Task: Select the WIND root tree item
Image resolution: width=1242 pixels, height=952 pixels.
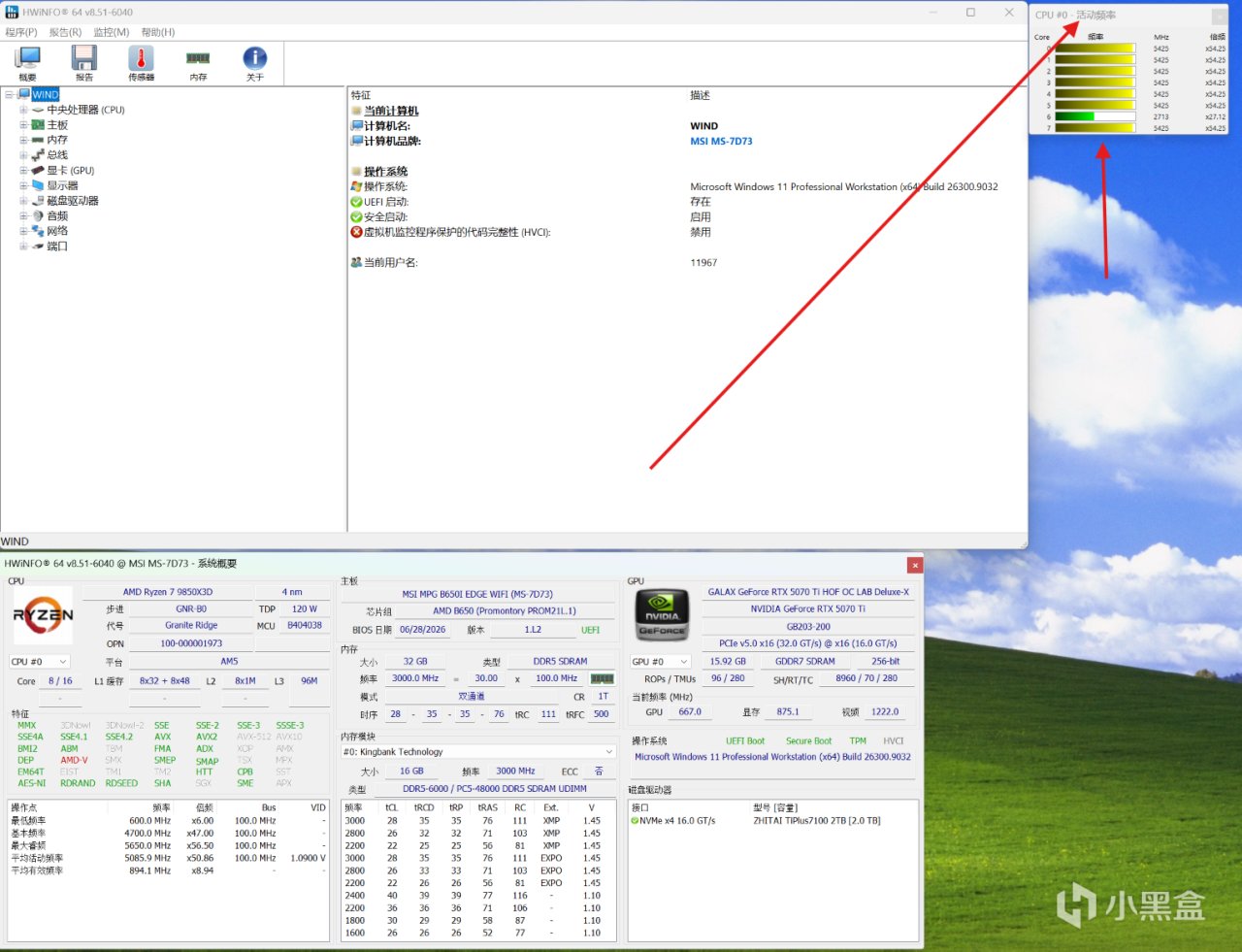Action: click(x=46, y=95)
